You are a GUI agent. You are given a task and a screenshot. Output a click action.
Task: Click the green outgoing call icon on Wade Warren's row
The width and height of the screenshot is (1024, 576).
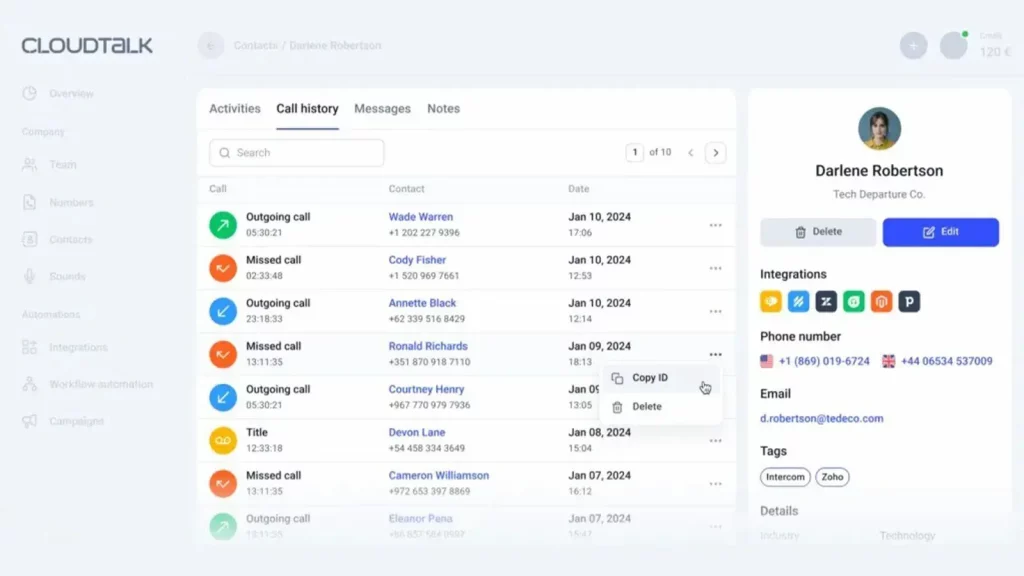pos(222,223)
